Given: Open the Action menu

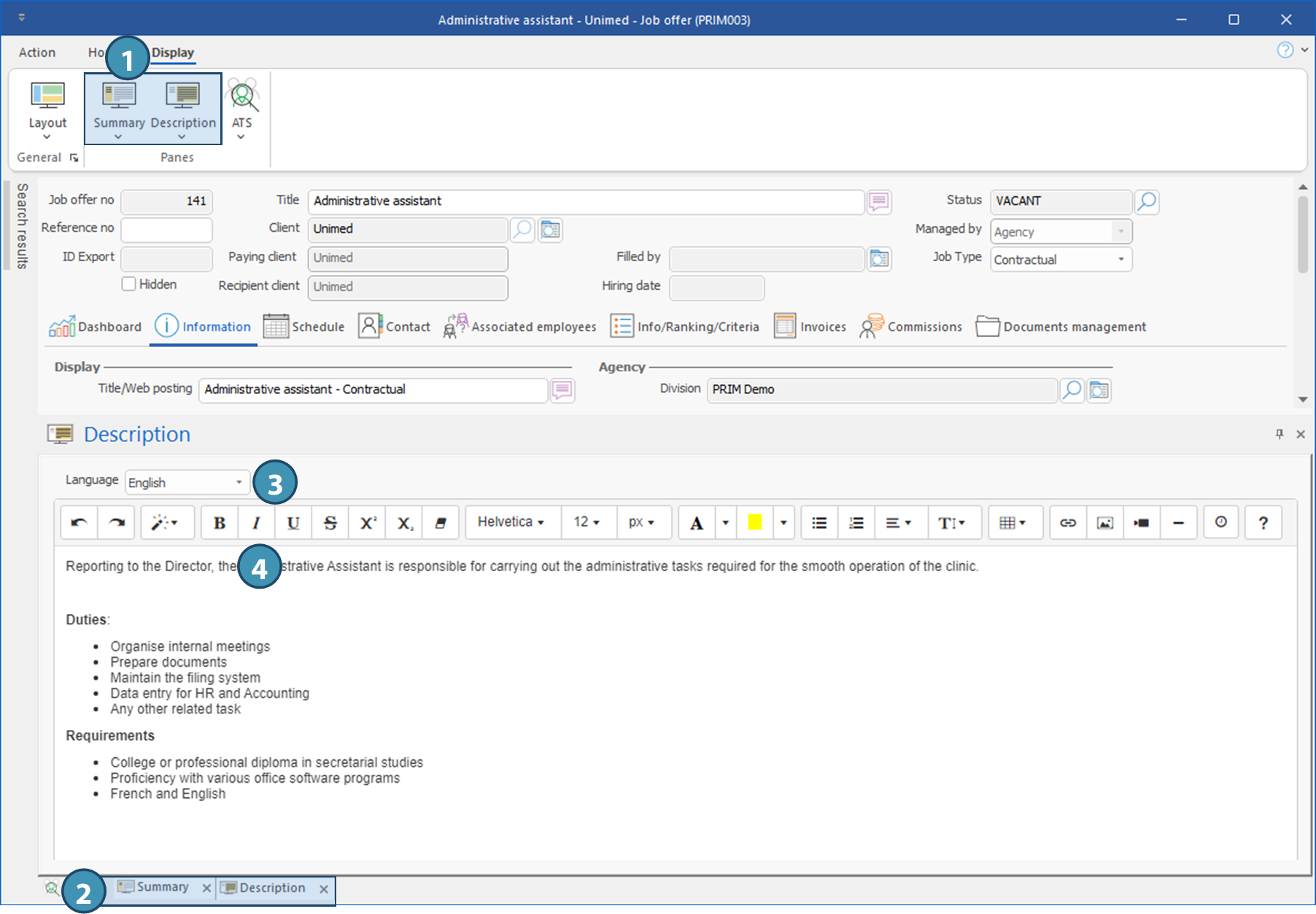Looking at the screenshot, I should [x=37, y=53].
